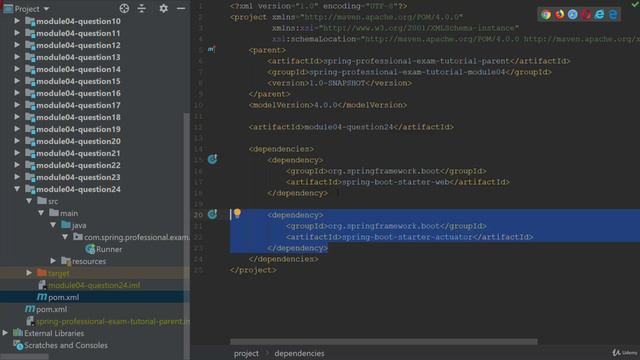The height and width of the screenshot is (360, 640).
Task: Click the collapse all icon in Project panel
Action: click(142, 8)
